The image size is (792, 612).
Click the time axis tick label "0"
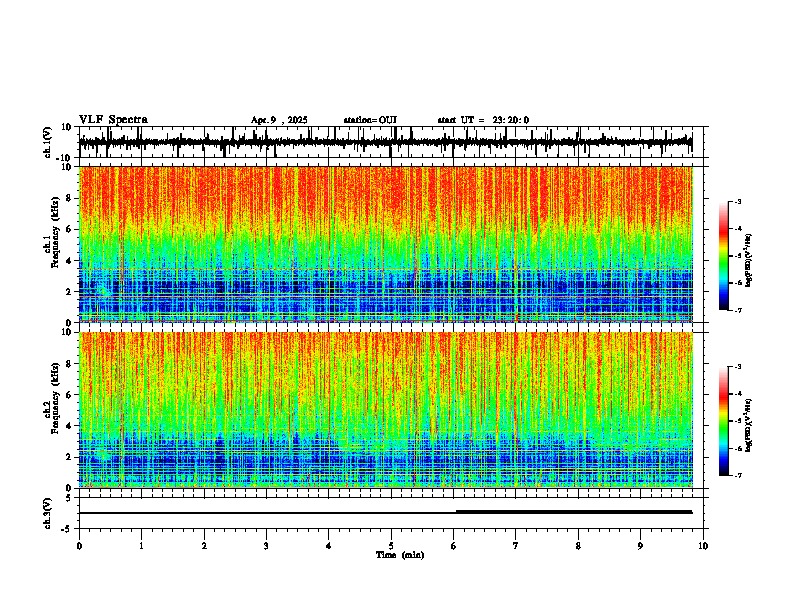(x=79, y=546)
